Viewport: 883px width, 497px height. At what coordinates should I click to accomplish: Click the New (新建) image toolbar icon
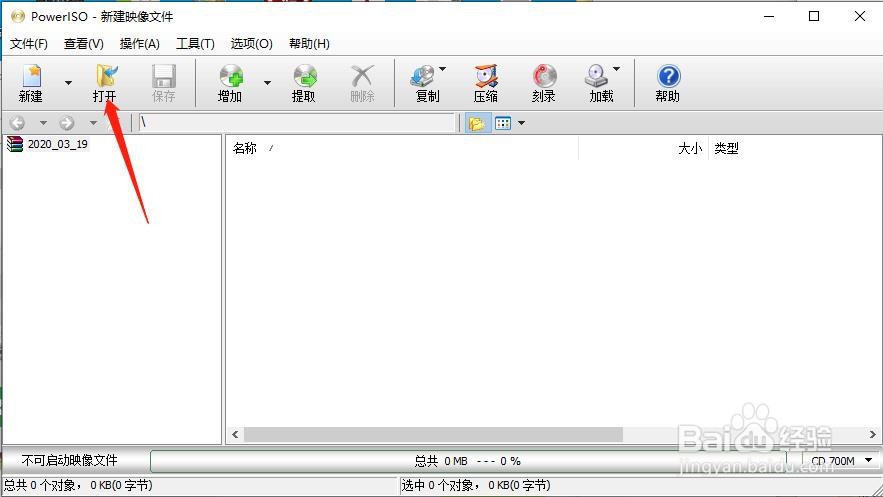coord(31,83)
